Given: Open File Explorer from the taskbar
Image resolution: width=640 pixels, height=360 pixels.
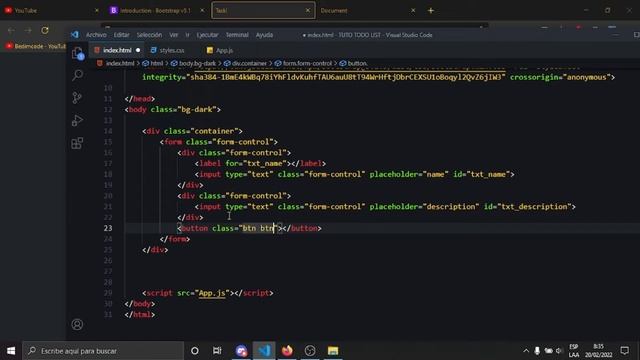Looking at the screenshot, I should tap(333, 351).
